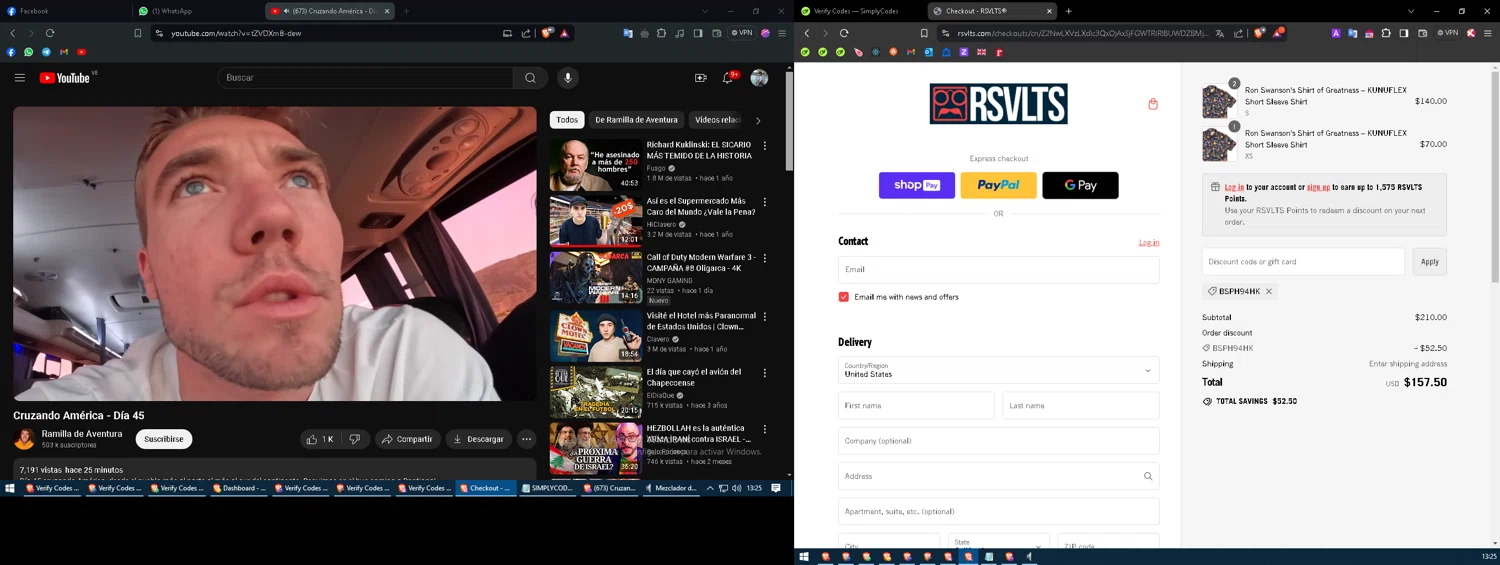Click YouTube logo to go home
Viewport: 1500px width, 565px height.
coord(66,77)
